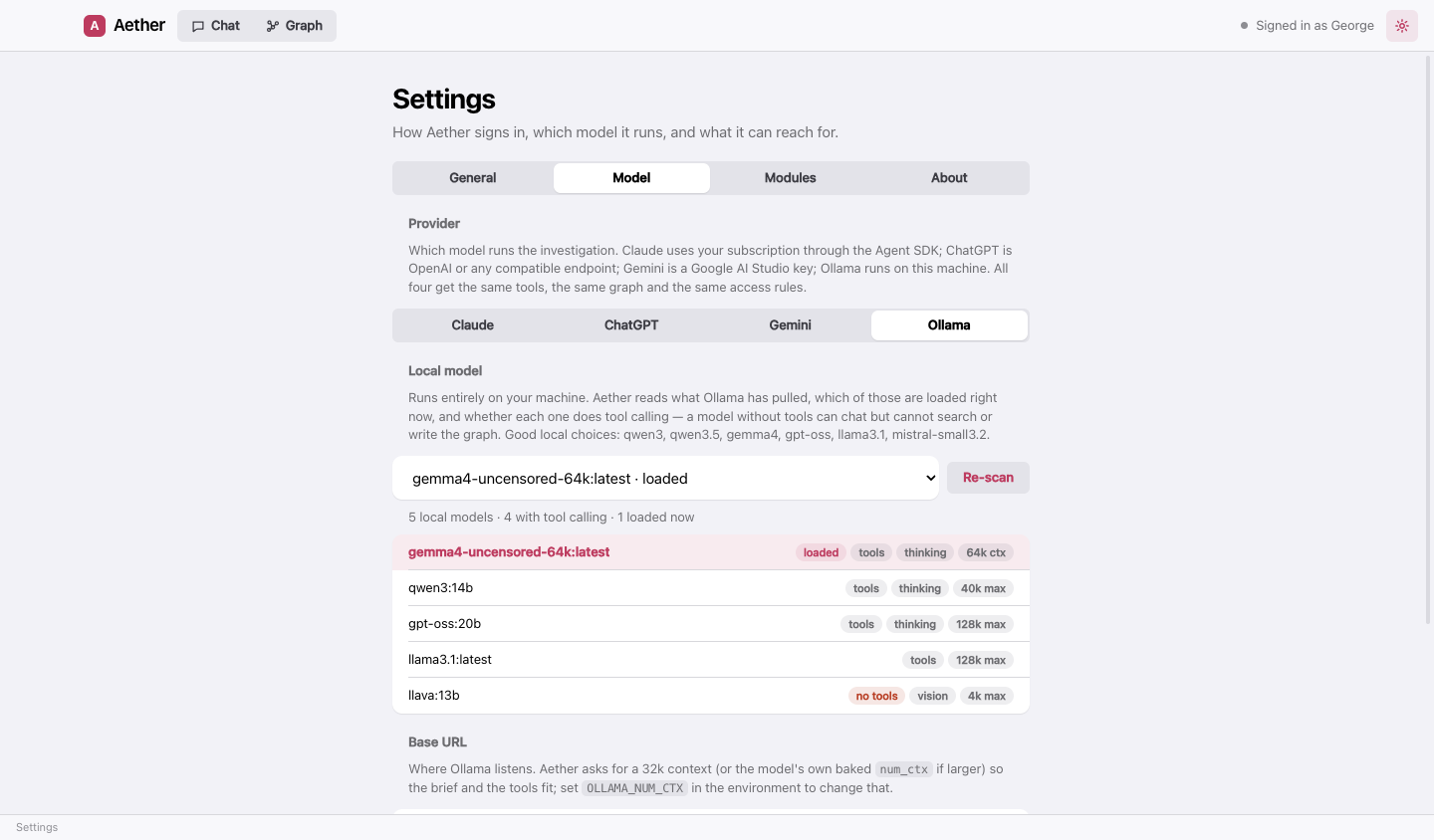Open the About settings tab
This screenshot has width=1434, height=840.
[949, 178]
